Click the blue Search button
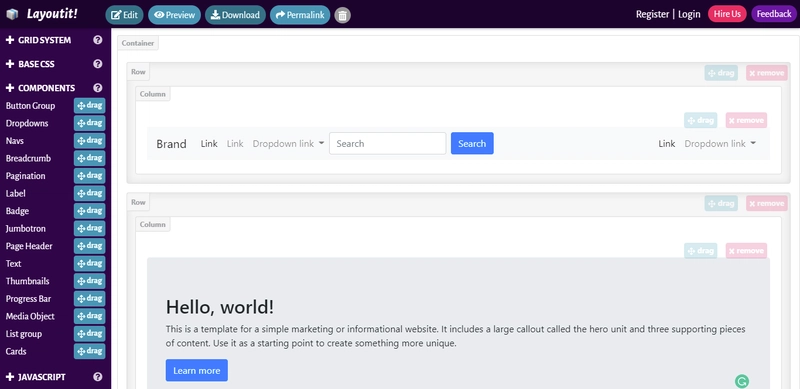 point(472,143)
